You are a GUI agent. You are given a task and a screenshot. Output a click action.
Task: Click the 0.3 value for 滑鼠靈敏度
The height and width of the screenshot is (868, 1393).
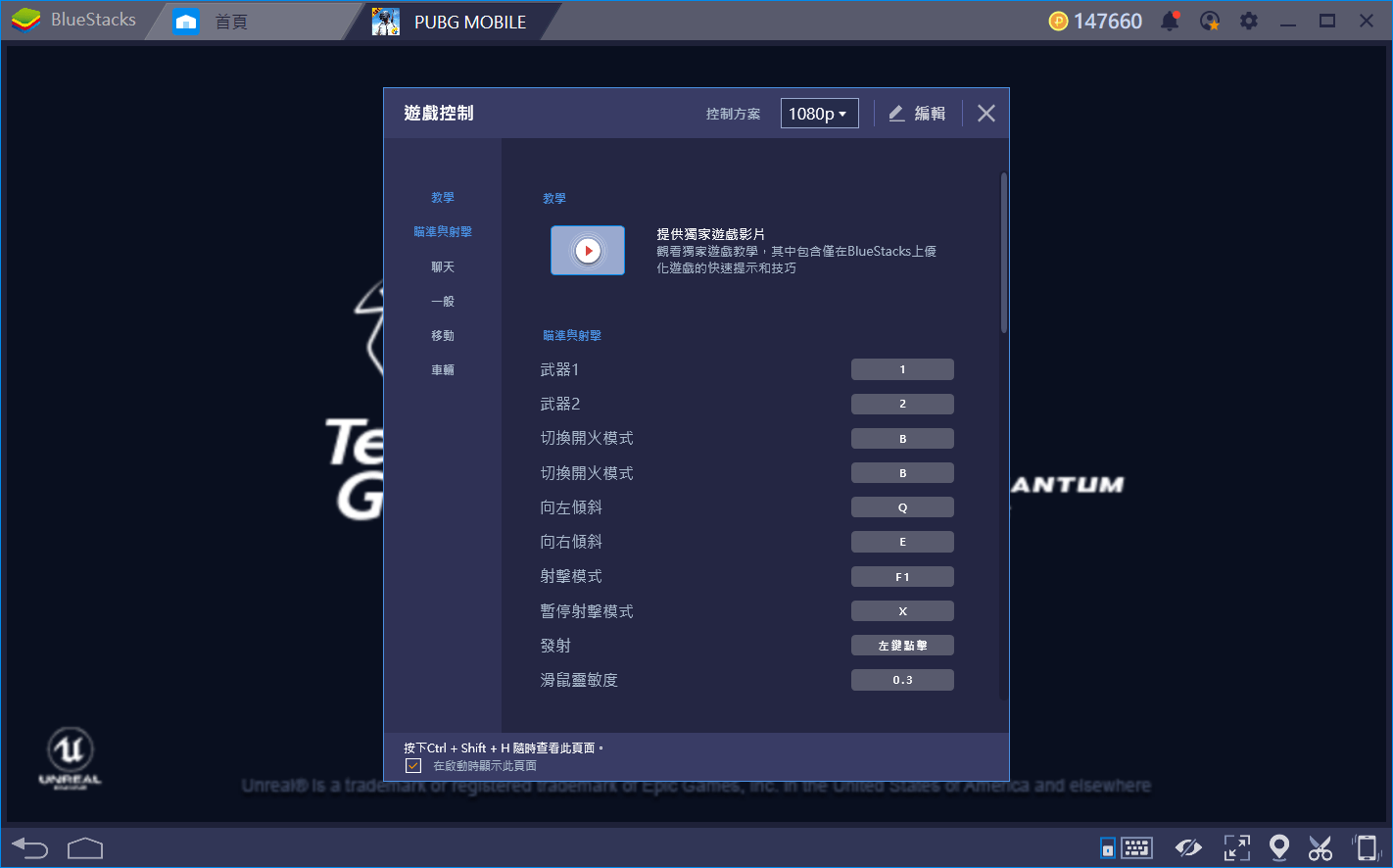pyautogui.click(x=902, y=680)
